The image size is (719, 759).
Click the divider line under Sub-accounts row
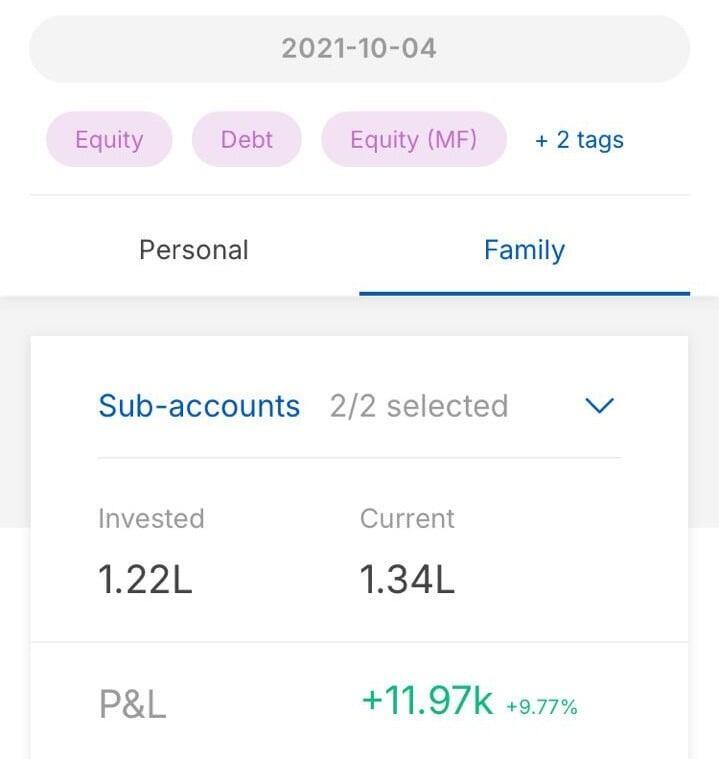(359, 458)
